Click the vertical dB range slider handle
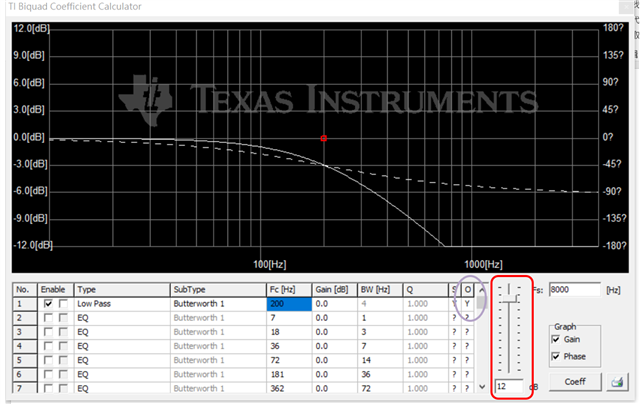Viewport: 640px width, 404px height. click(509, 299)
